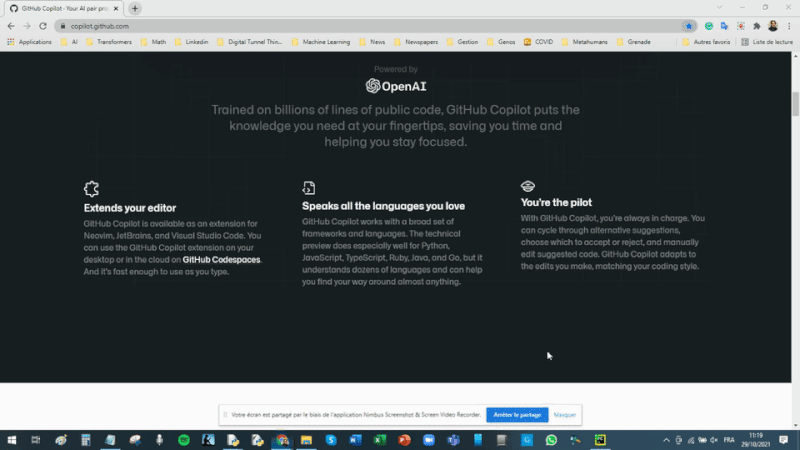
Task: Open the AI bookmarks folder
Action: click(x=69, y=42)
